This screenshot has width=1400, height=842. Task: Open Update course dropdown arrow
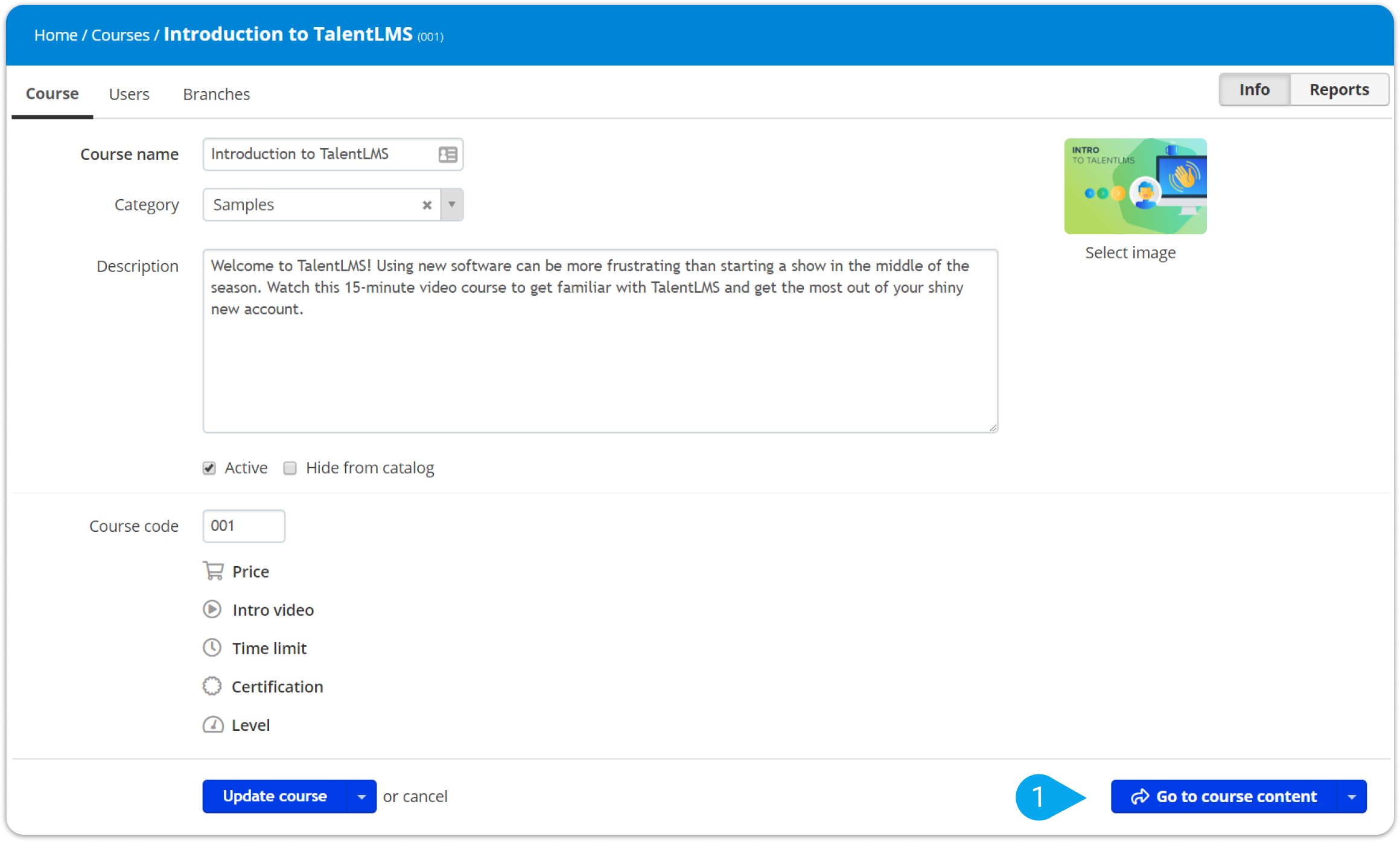click(x=361, y=797)
